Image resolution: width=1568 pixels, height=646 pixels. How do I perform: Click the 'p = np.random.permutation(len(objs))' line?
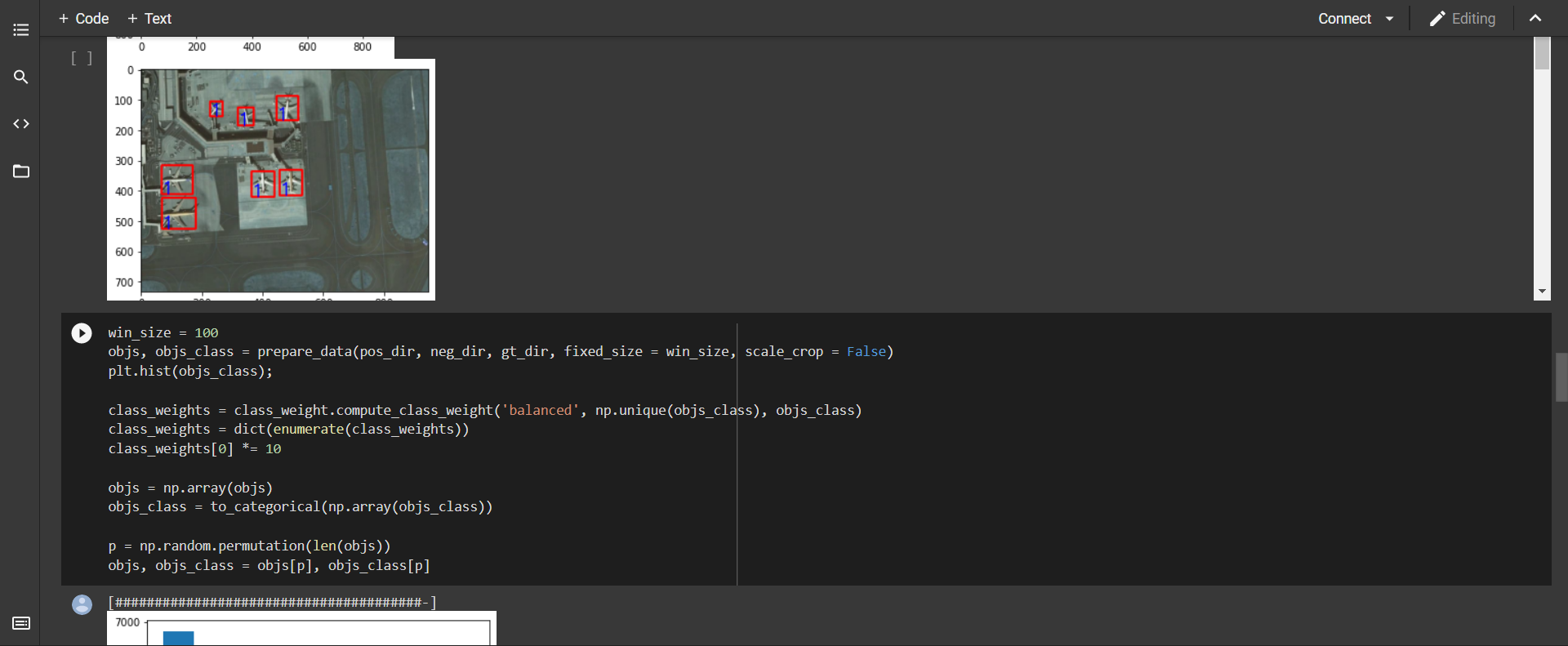(x=249, y=546)
